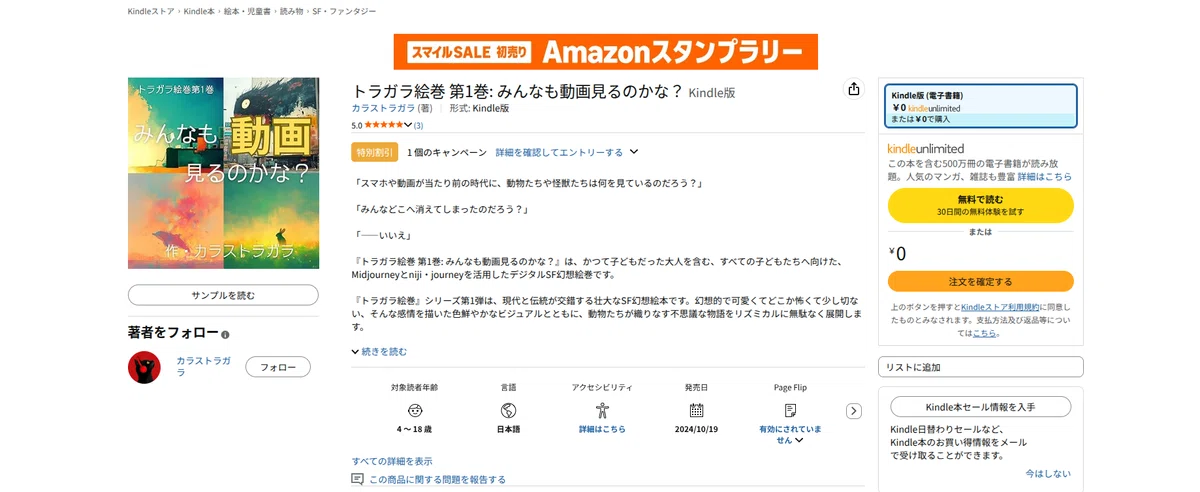Click the Page Flip document icon
This screenshot has height=492, width=1200.
(790, 410)
